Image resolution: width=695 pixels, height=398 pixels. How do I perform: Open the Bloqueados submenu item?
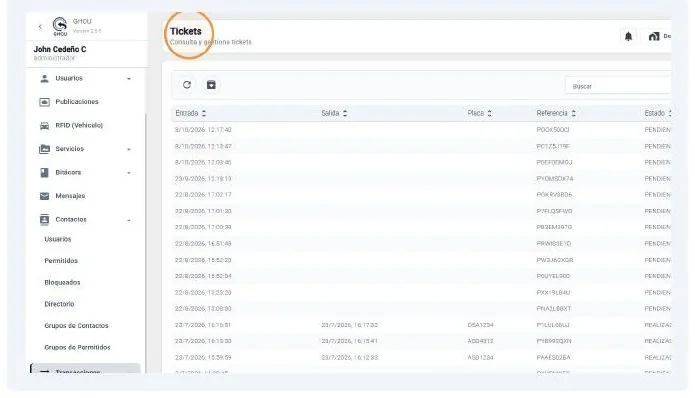pyautogui.click(x=62, y=283)
